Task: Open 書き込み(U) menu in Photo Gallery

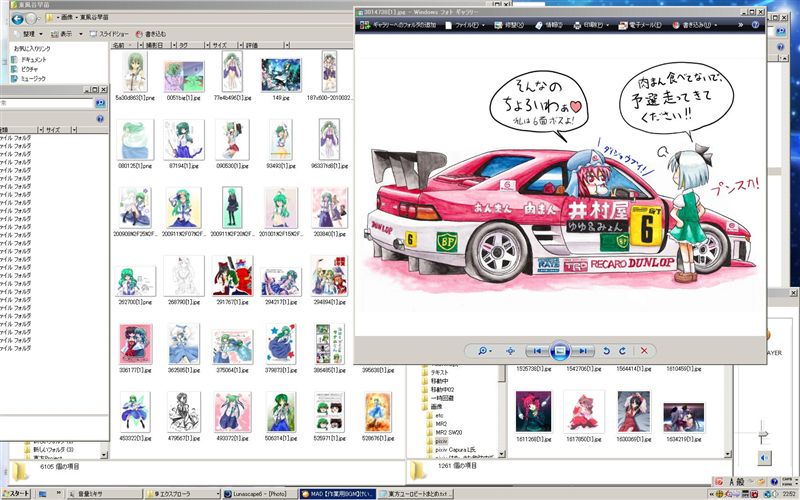Action: [x=694, y=24]
